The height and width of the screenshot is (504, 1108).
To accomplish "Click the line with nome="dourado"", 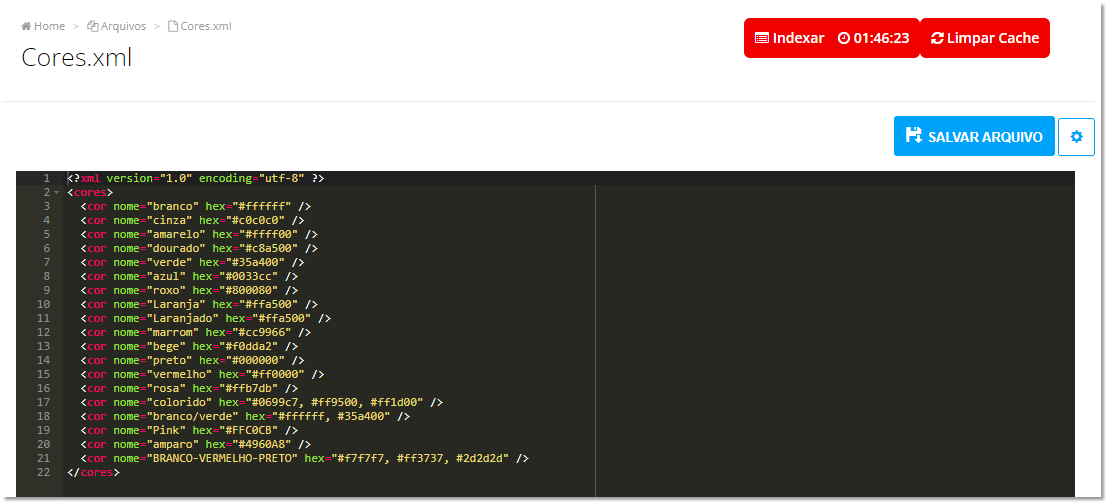I will [x=199, y=248].
